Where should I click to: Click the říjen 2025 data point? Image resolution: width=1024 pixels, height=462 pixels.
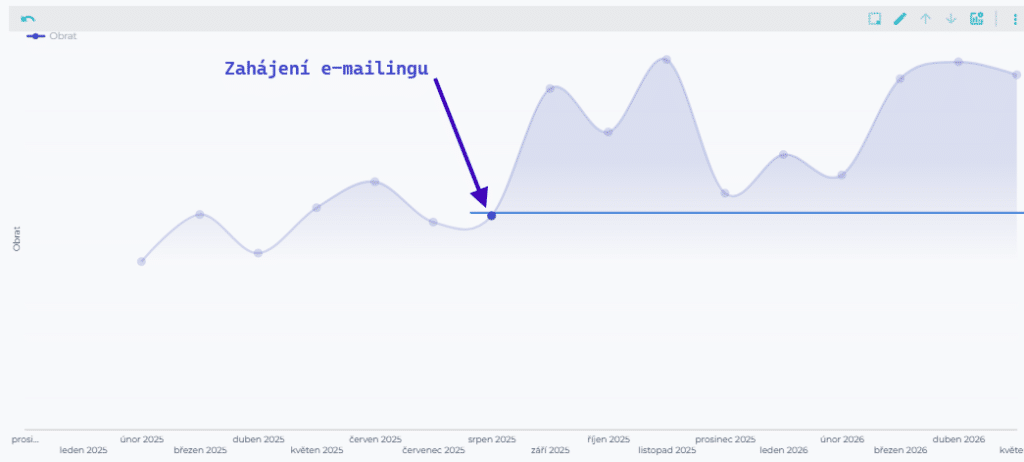coord(608,132)
